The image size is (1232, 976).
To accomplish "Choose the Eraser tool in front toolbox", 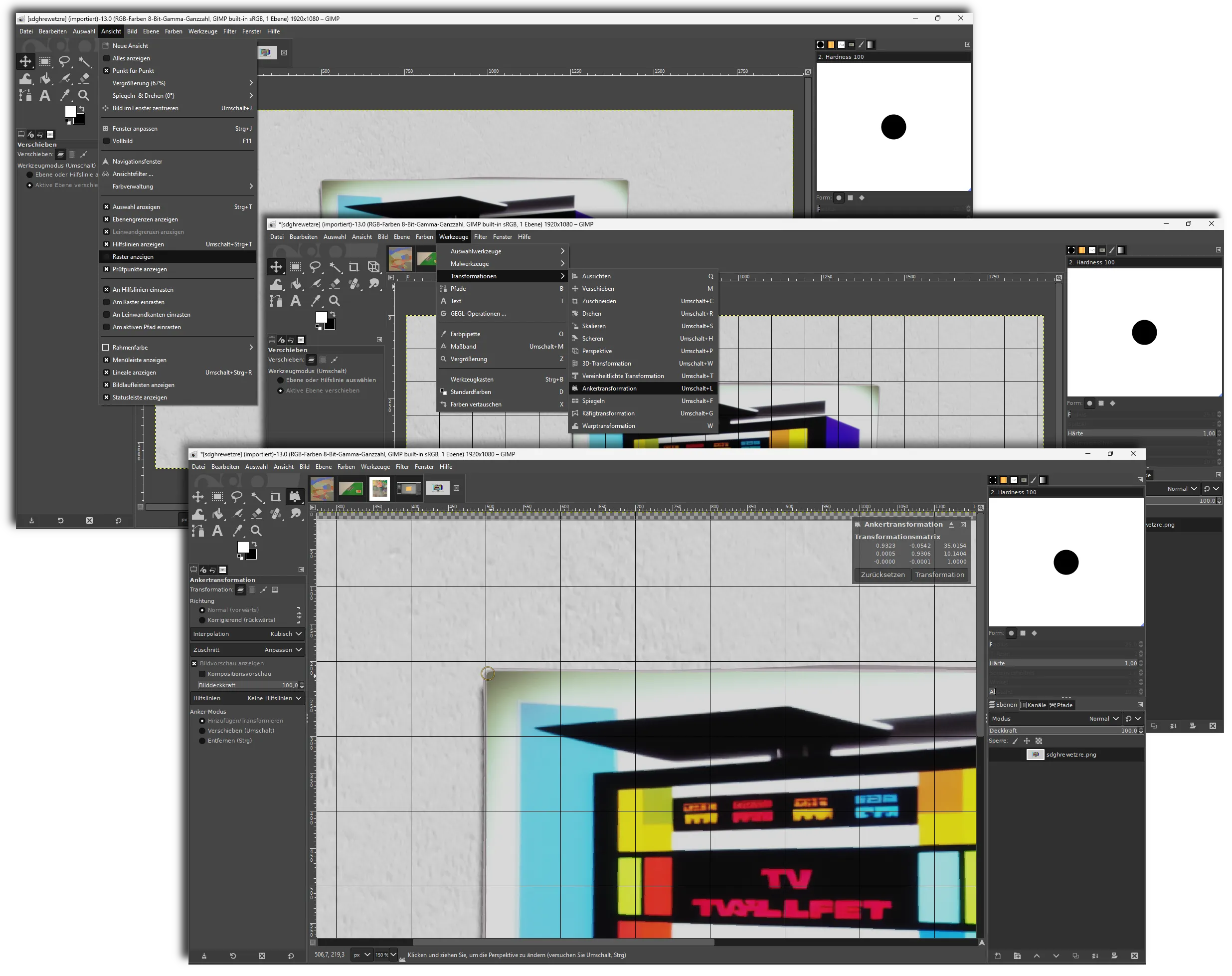I will coord(256,514).
